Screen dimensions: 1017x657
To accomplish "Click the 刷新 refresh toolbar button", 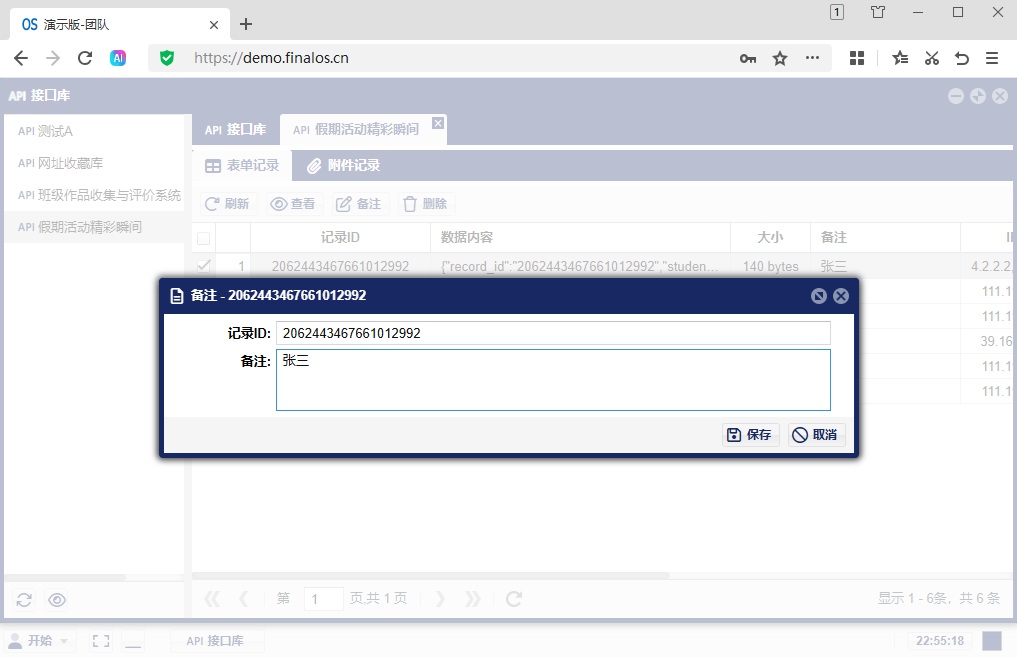I will [x=228, y=204].
